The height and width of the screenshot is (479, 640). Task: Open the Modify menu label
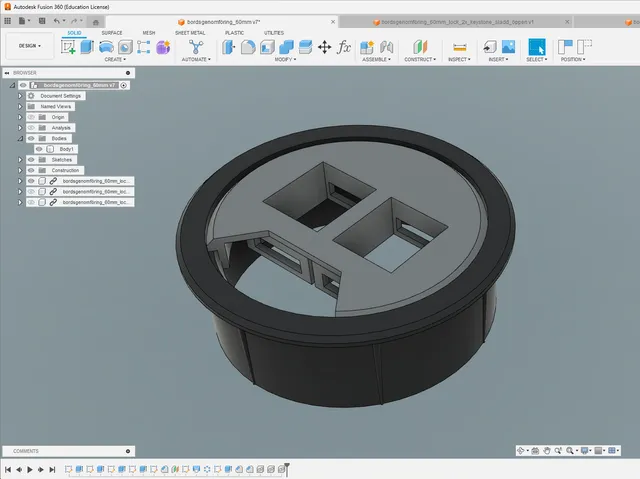coord(285,59)
